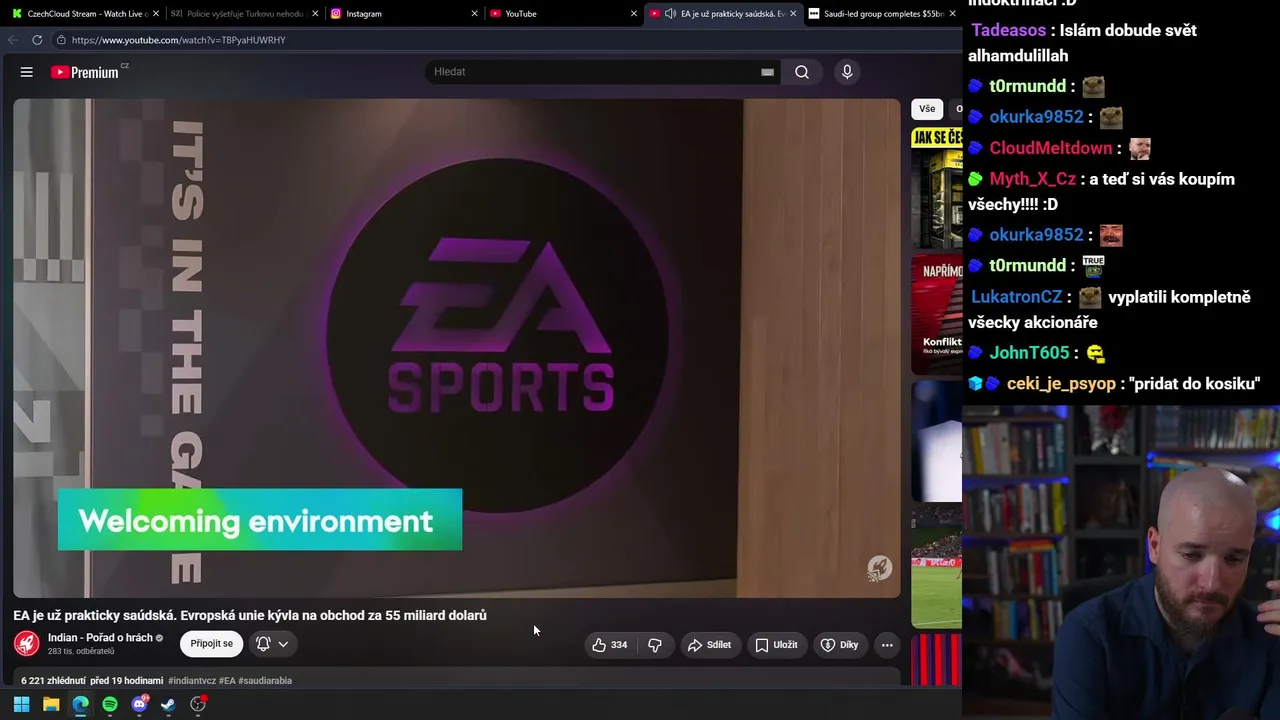This screenshot has width=1280, height=720.
Task: Open more actions three-dot menu
Action: pyautogui.click(x=887, y=645)
